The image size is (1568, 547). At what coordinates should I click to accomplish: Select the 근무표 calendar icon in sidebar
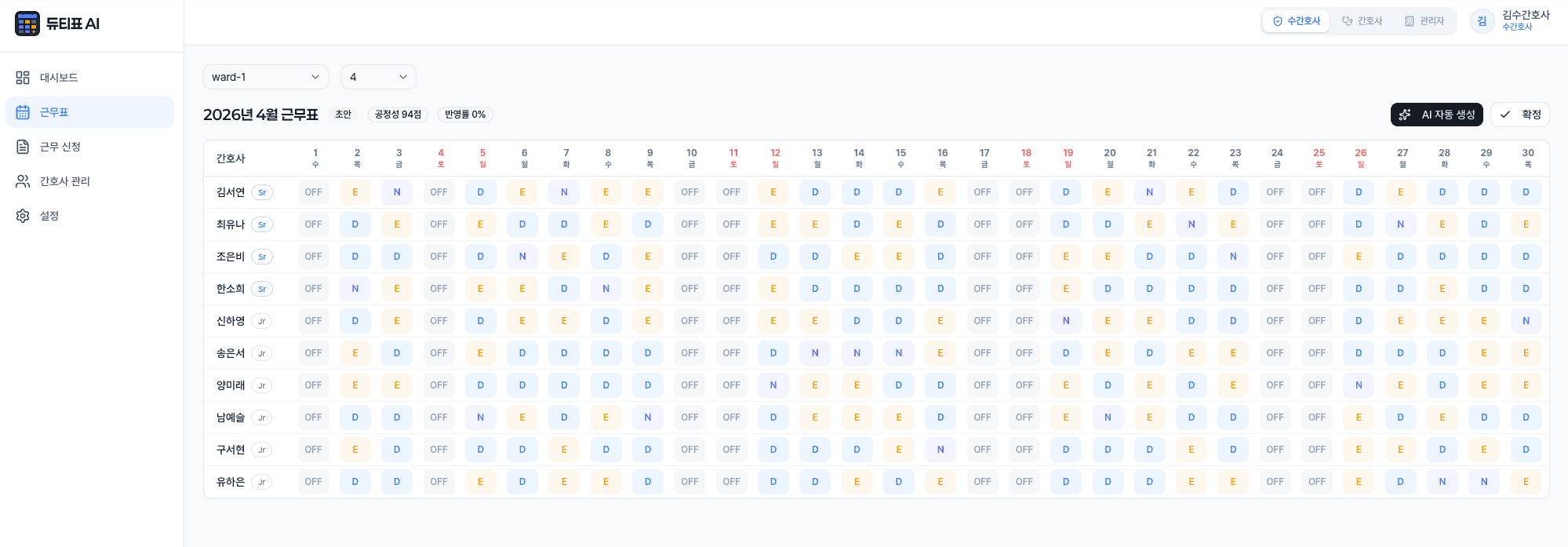click(x=23, y=112)
